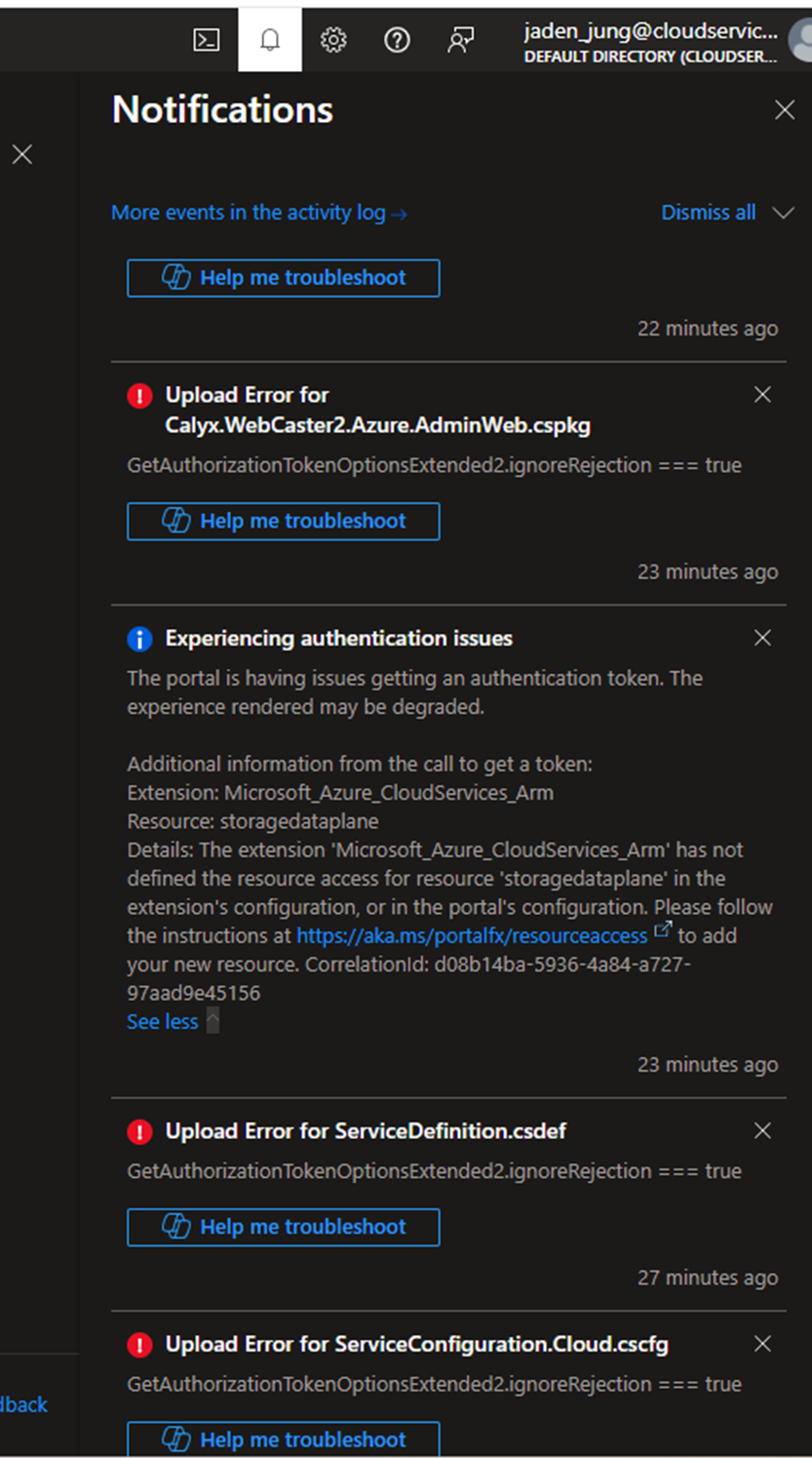Click Help me troubleshoot for ServiceConfiguration.Cloud.cscfg
Screen dimensions: 812x1458
coord(284,1439)
